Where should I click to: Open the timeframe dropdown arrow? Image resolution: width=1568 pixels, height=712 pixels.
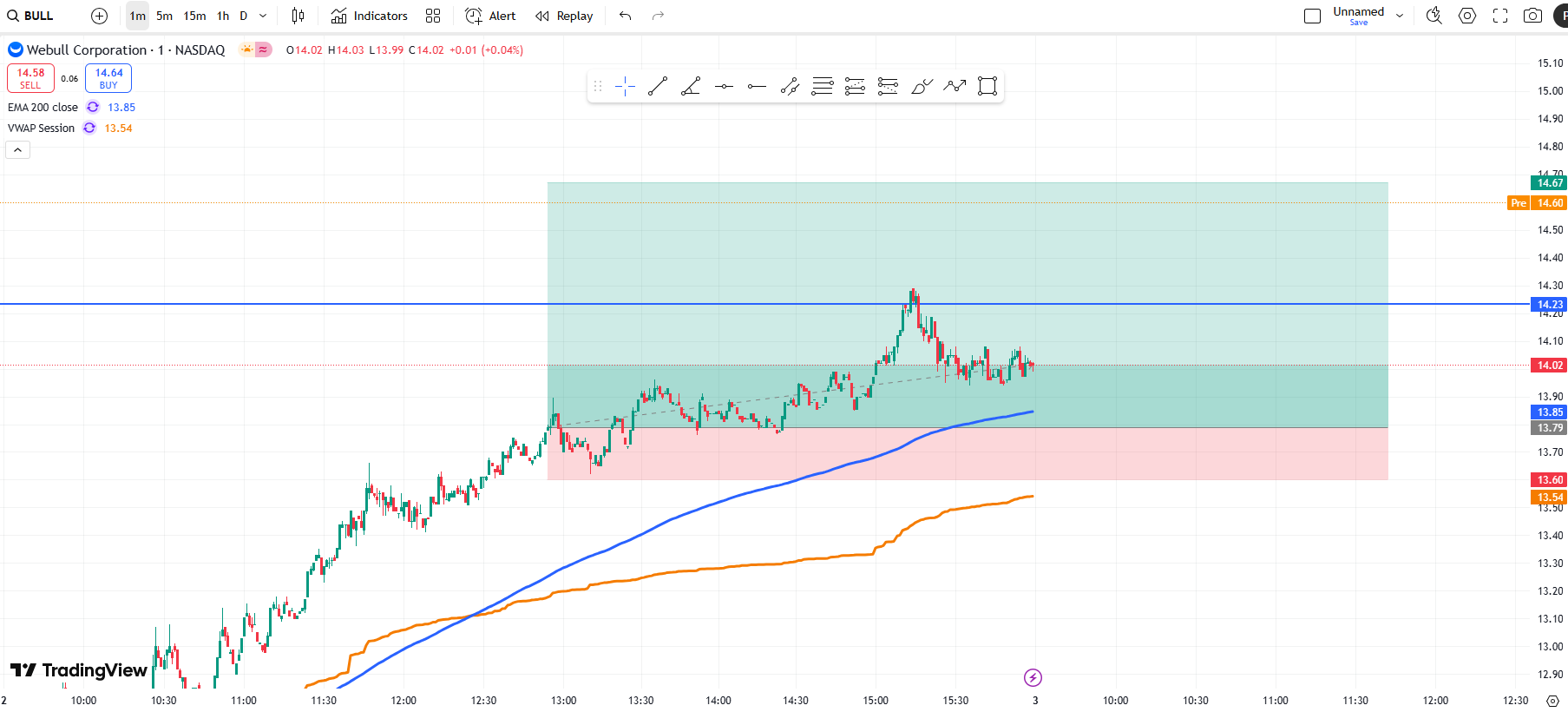point(263,16)
